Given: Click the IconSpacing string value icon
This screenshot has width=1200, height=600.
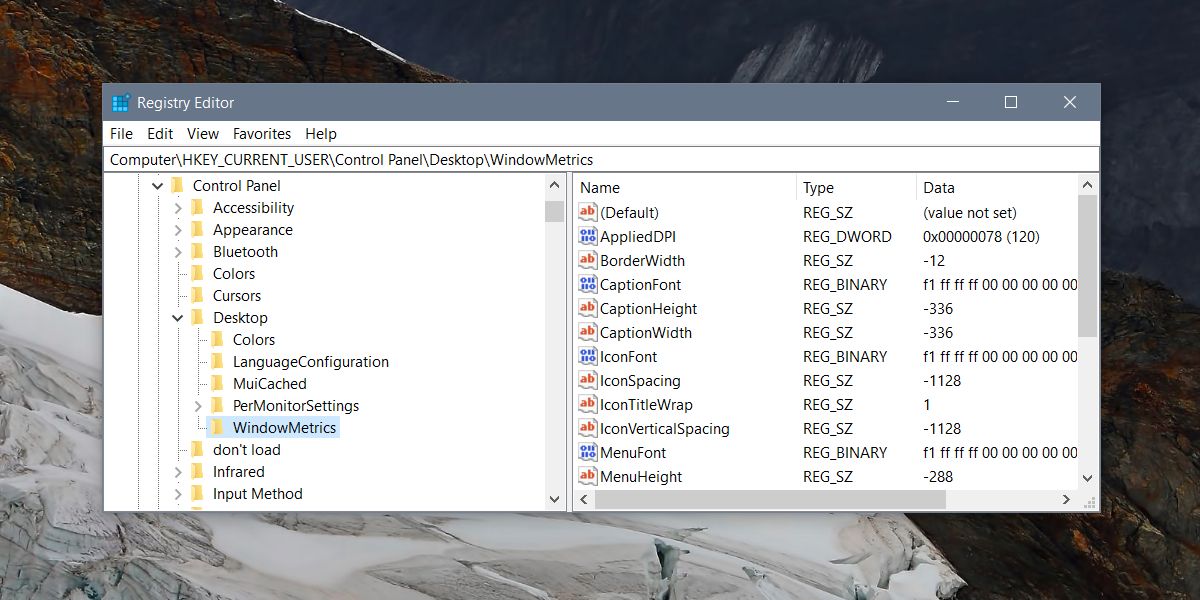Looking at the screenshot, I should click(587, 380).
